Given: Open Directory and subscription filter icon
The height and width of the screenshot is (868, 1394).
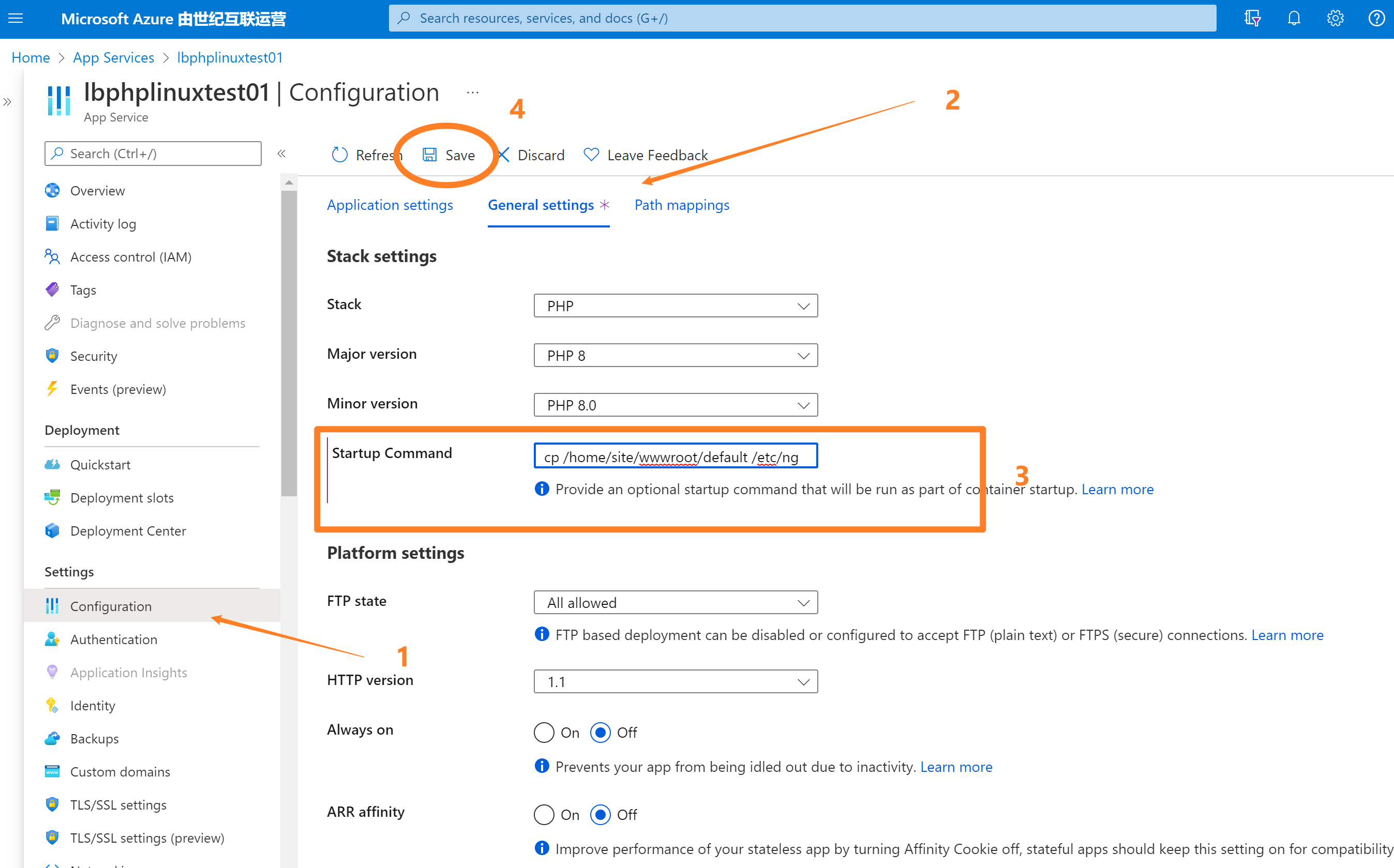Looking at the screenshot, I should tap(1252, 19).
